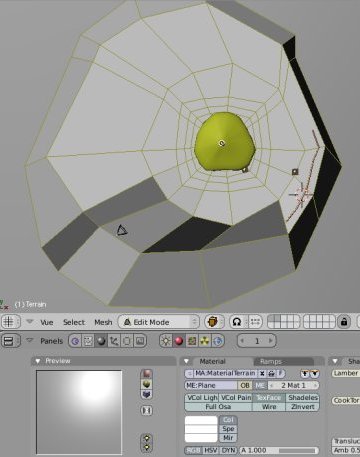Viewport: 360px width, 457px height.
Task: Click the draw type cube icon
Action: [213, 322]
